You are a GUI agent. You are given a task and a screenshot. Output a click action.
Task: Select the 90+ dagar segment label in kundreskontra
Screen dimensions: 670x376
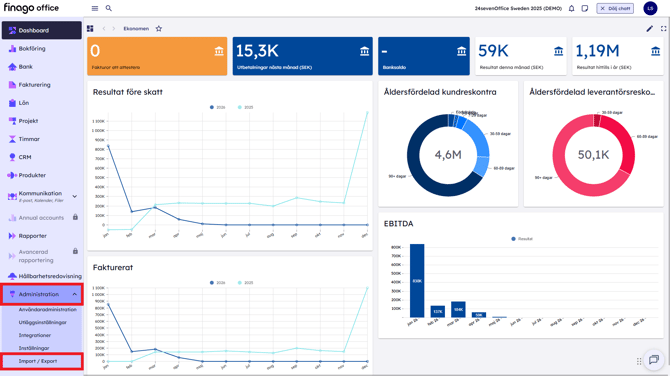(x=397, y=176)
